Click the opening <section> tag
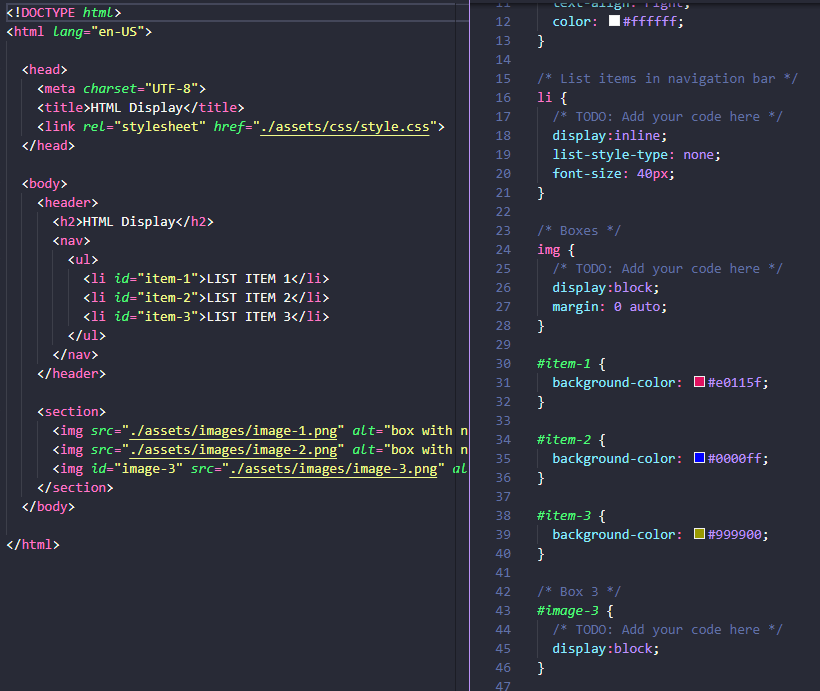The image size is (820, 691). pos(72,412)
